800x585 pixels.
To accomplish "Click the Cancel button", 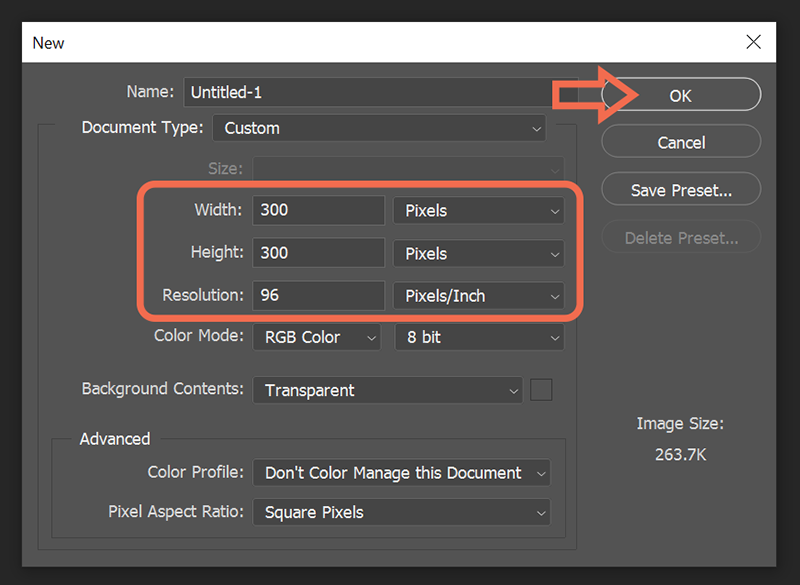I will pyautogui.click(x=681, y=142).
